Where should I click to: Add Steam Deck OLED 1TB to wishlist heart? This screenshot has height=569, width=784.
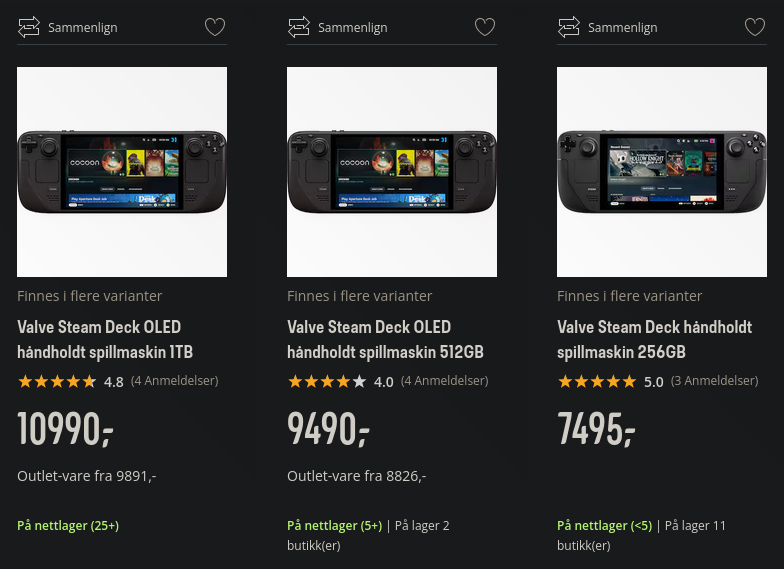[215, 26]
